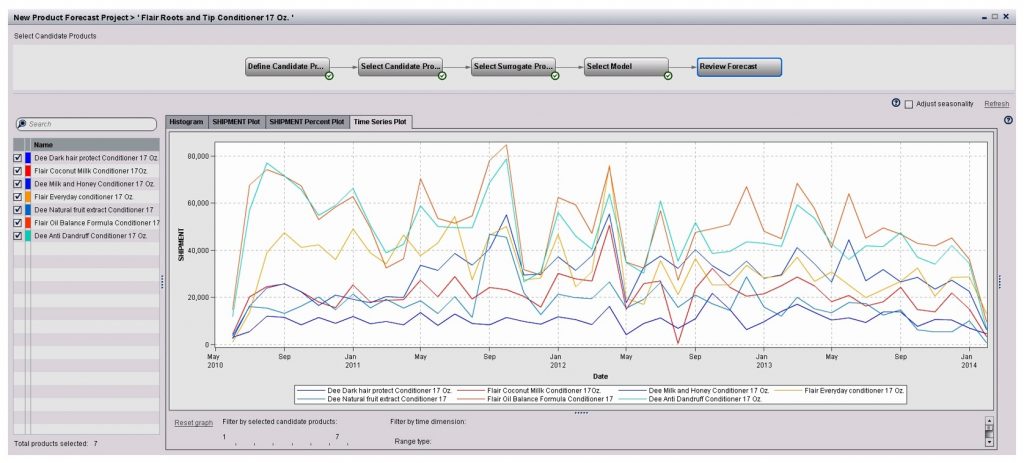Screen dimensions: 1024x463
Task: Go to Select Surrogate Products step
Action: 514,67
